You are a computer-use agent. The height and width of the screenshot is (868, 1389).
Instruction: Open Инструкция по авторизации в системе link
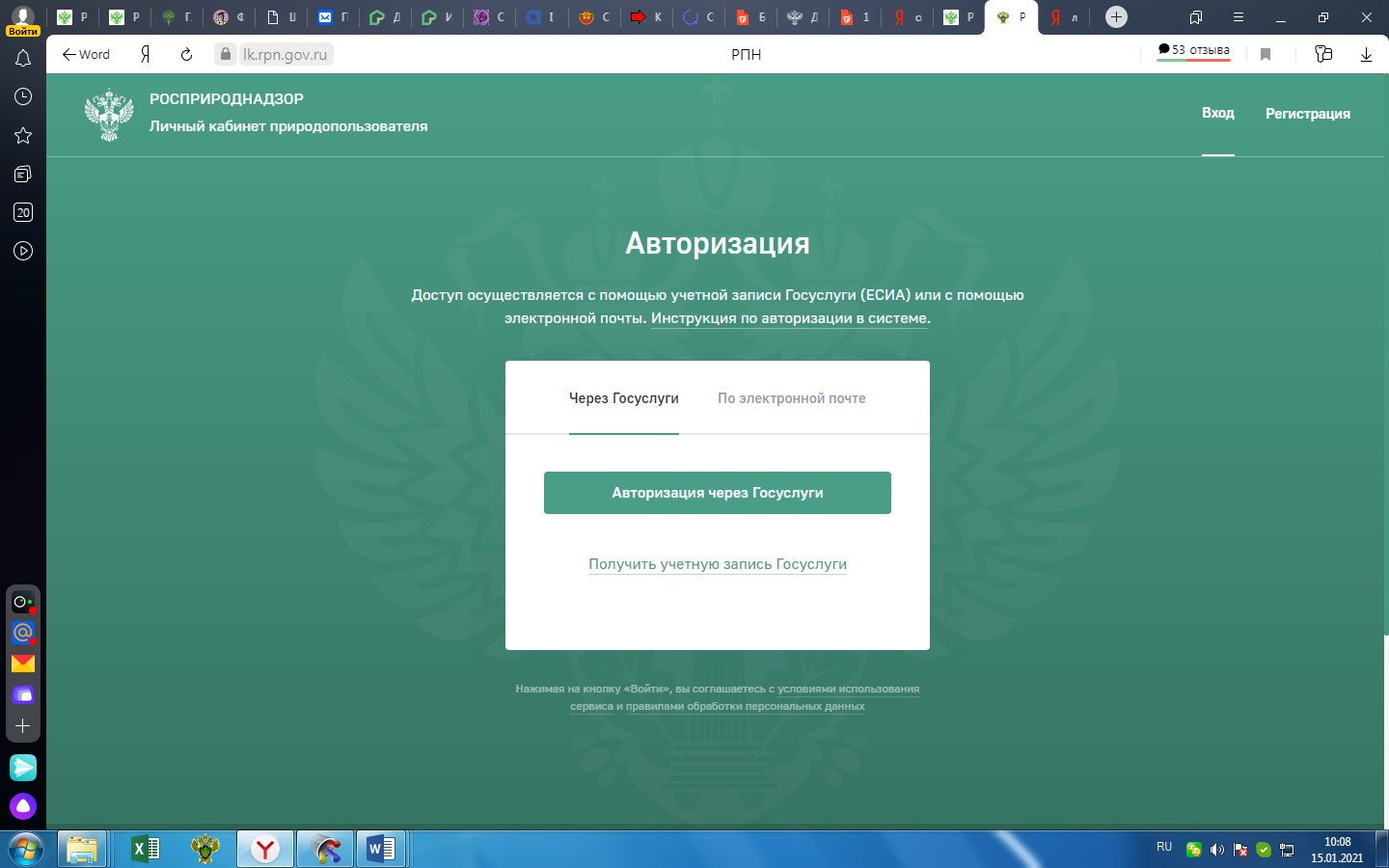789,318
